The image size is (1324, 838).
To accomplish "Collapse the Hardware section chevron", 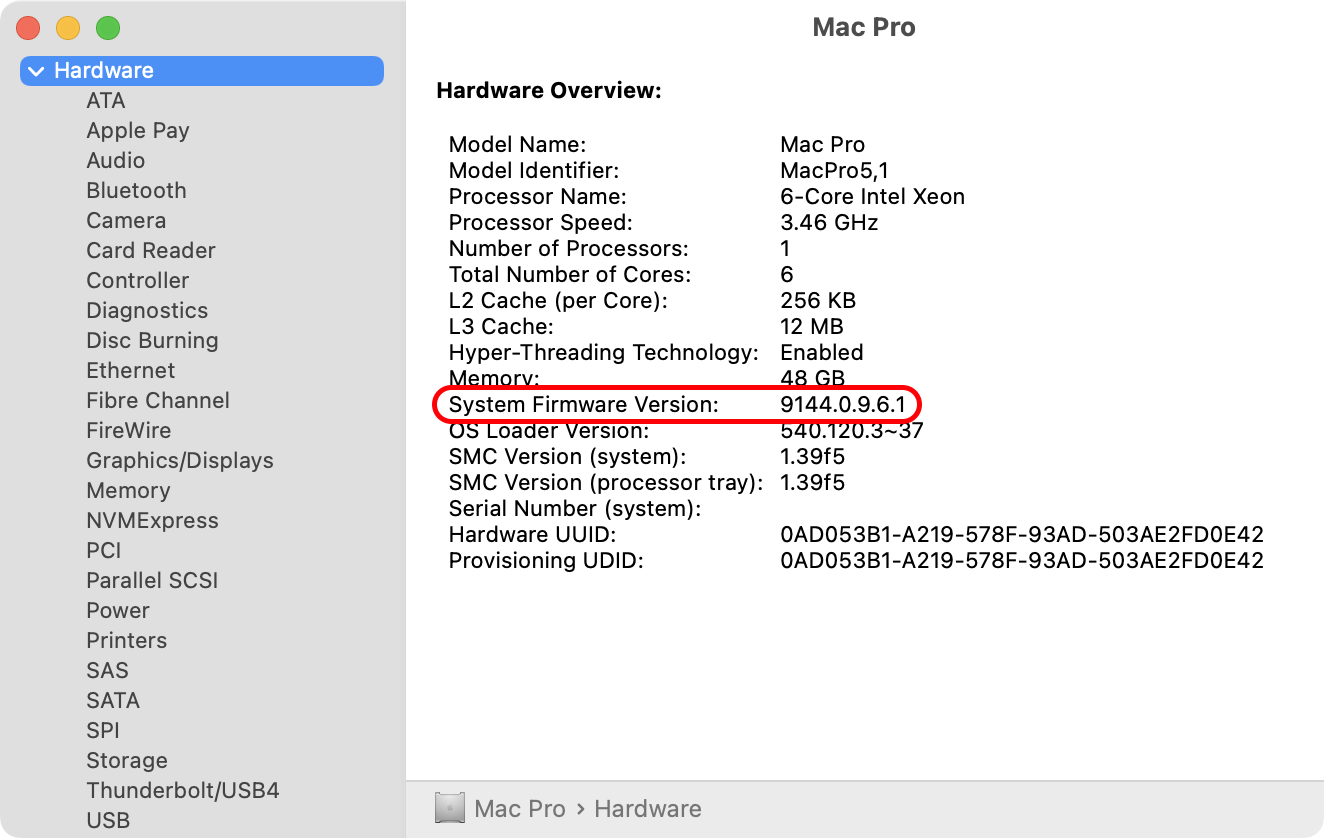I will (37, 71).
